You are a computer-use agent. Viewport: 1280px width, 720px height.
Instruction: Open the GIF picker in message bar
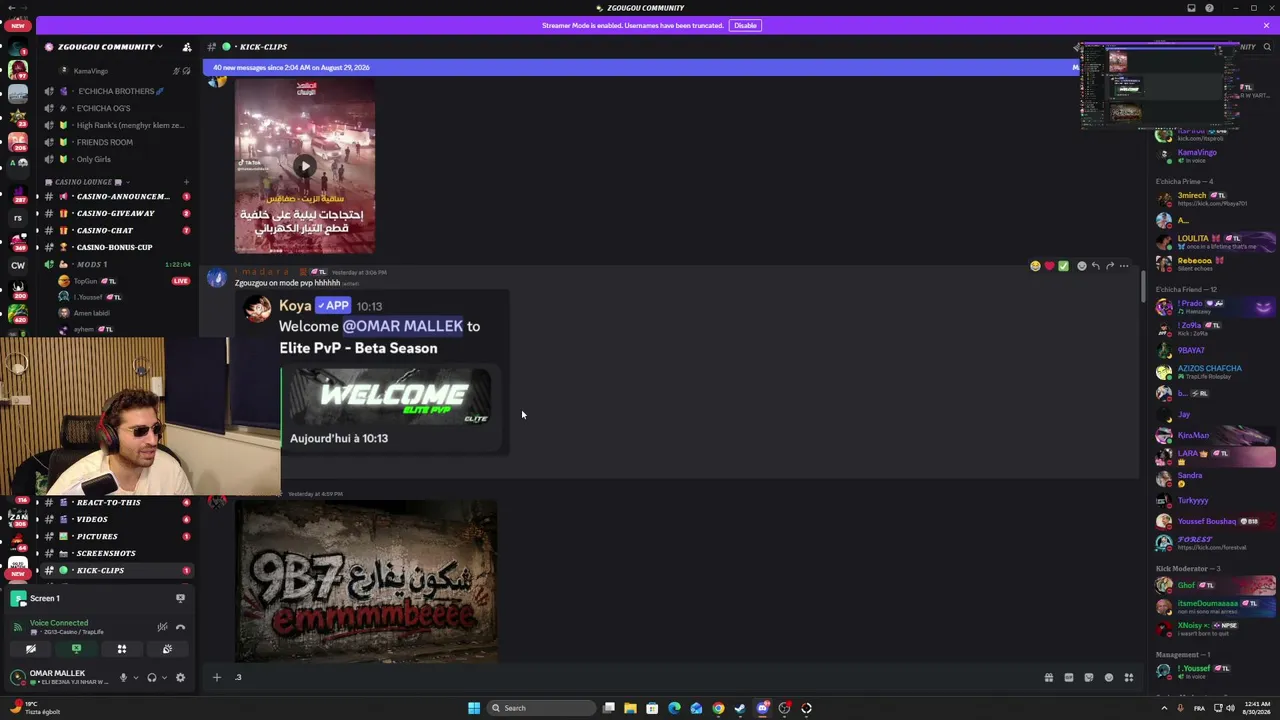1069,678
